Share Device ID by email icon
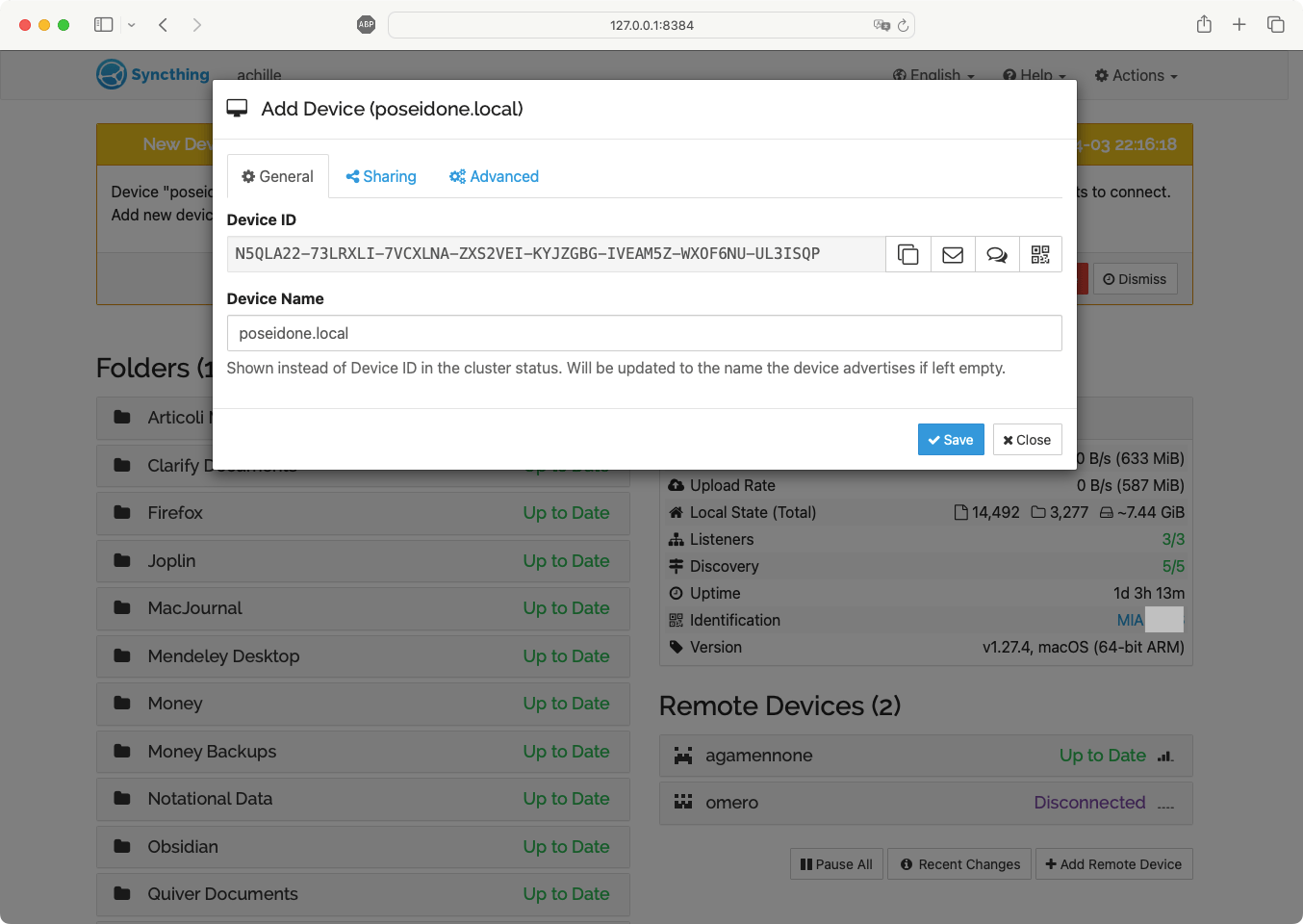 coord(953,254)
